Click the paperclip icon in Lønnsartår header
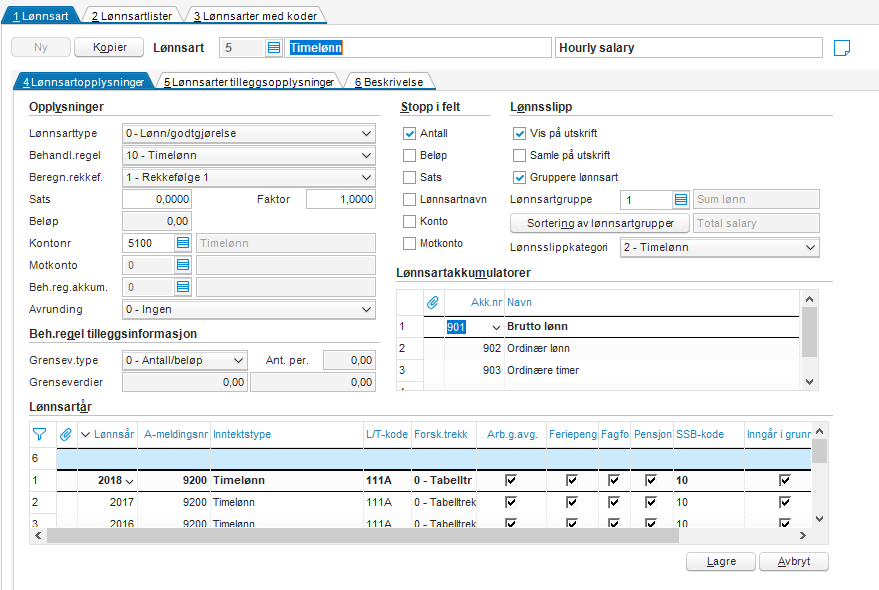This screenshot has width=879, height=590. click(x=66, y=434)
